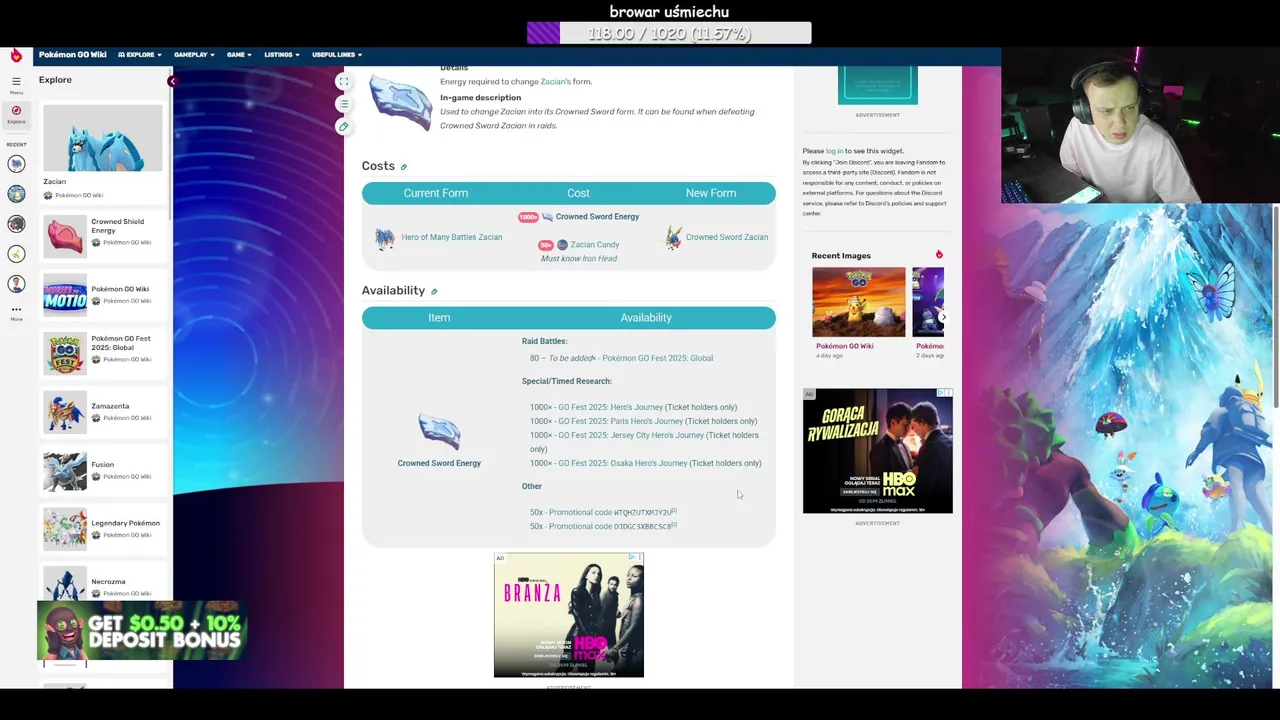
Task: Click Pokémon GO Wiki title in navbar
Action: coord(73,55)
